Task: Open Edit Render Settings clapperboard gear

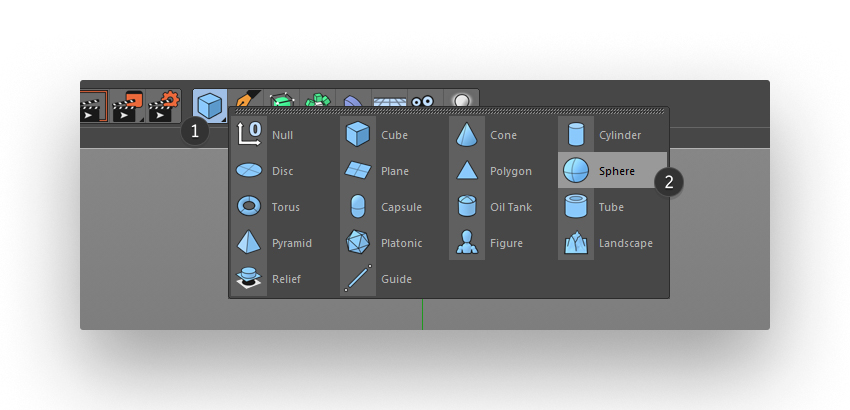Action: (163, 106)
